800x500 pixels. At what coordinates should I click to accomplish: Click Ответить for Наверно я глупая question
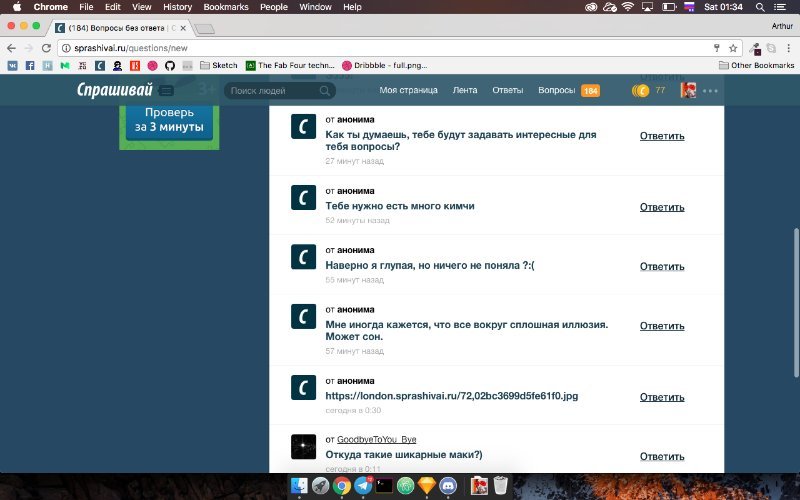tap(662, 266)
